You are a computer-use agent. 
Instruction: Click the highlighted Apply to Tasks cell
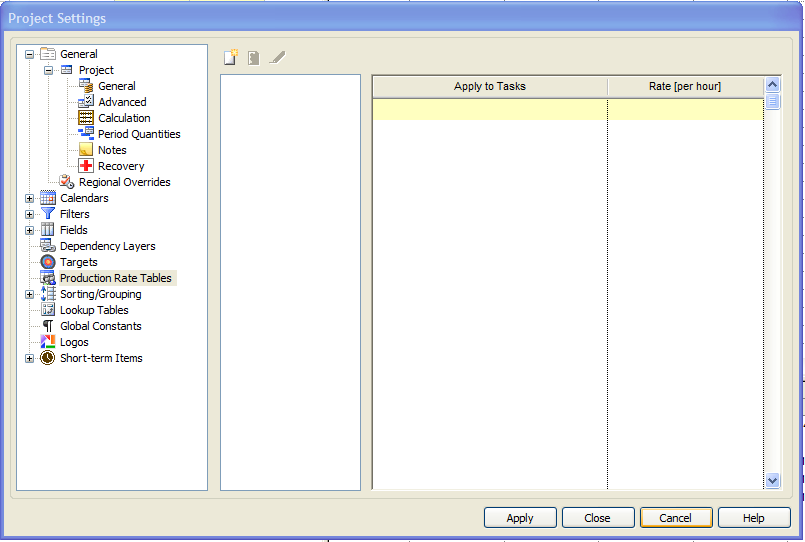coord(489,109)
